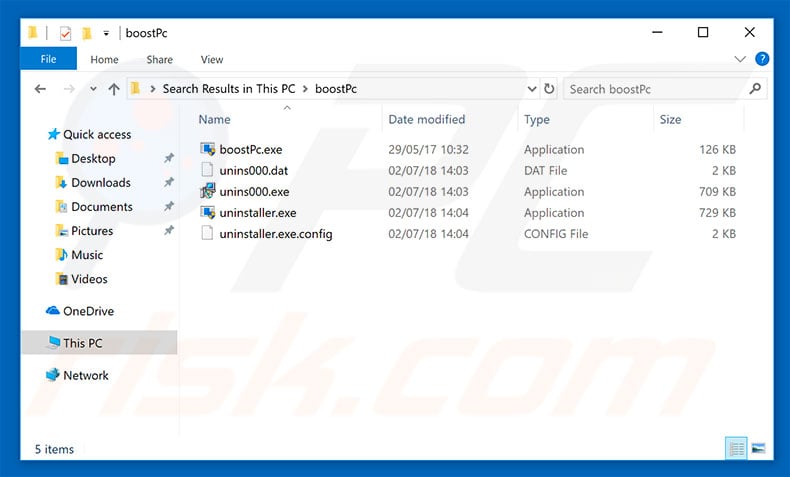Open the File menu

point(48,59)
